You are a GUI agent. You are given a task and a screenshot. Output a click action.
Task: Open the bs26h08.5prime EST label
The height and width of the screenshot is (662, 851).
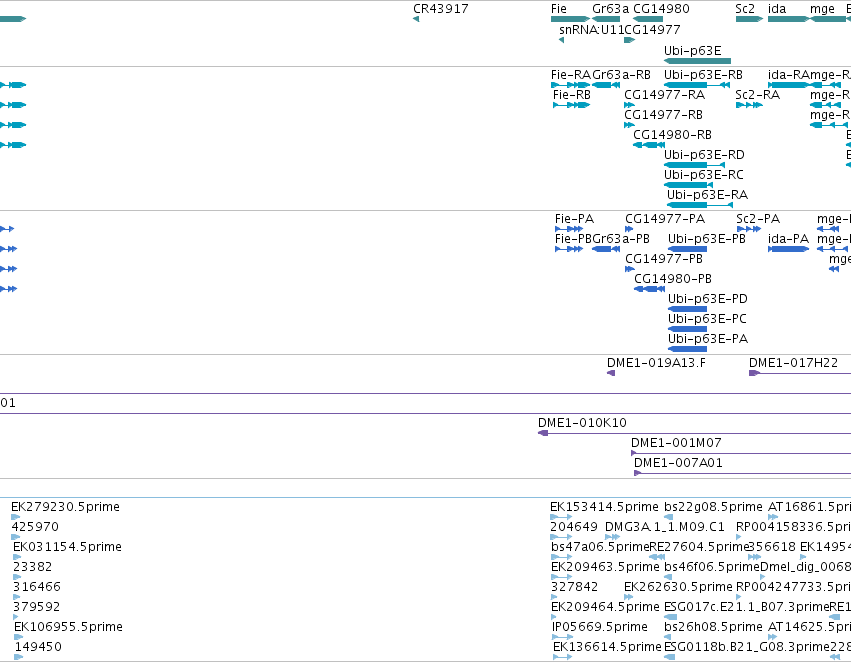[713, 627]
